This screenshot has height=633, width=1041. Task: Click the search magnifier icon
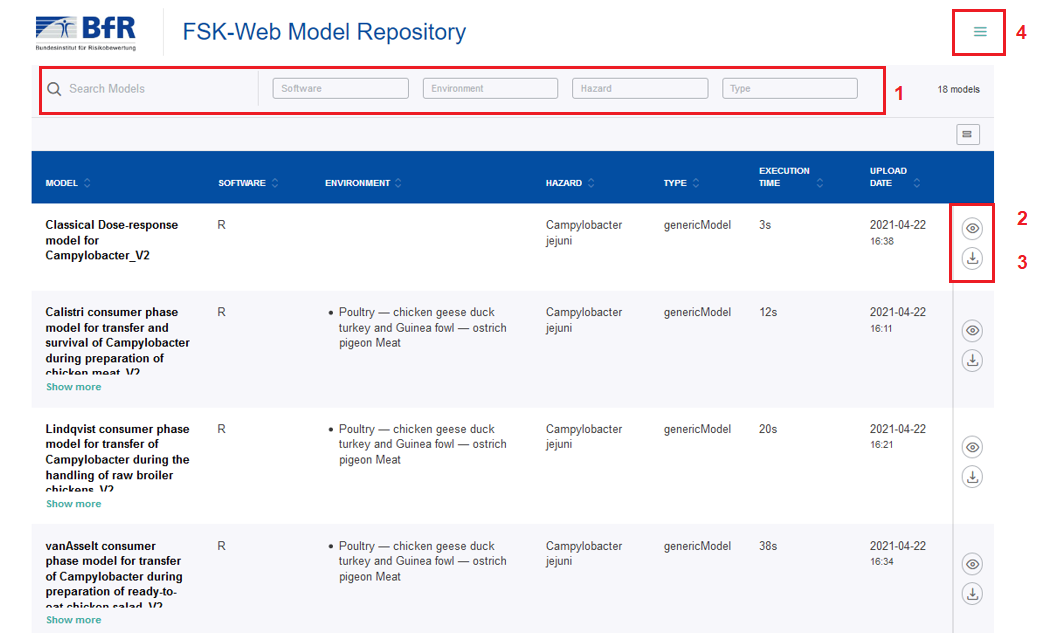pos(54,89)
